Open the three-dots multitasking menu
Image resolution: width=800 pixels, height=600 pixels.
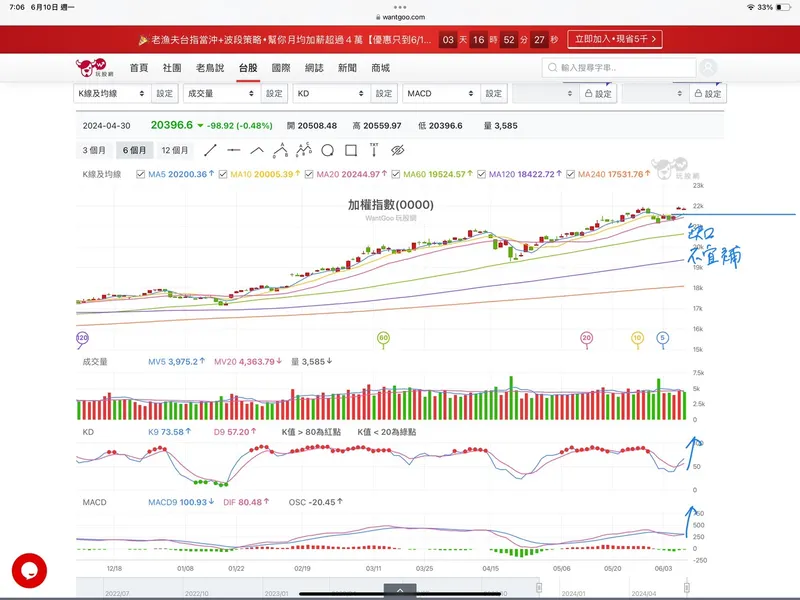pyautogui.click(x=400, y=7)
